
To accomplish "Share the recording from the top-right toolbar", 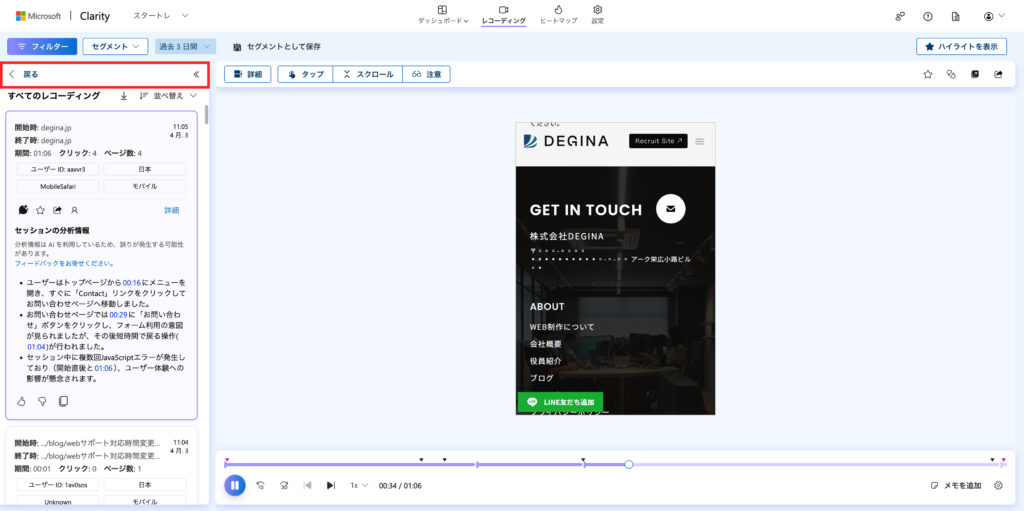I will (998, 74).
